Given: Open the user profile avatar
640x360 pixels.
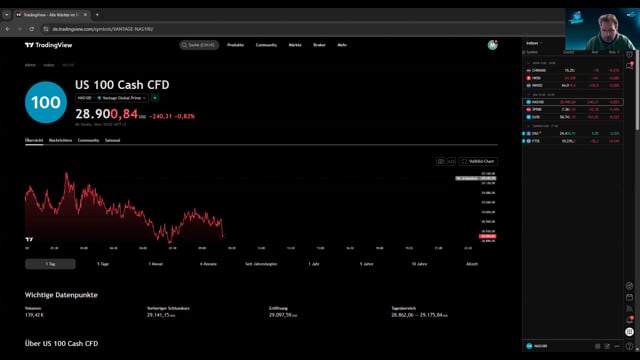Looking at the screenshot, I should click(x=493, y=45).
